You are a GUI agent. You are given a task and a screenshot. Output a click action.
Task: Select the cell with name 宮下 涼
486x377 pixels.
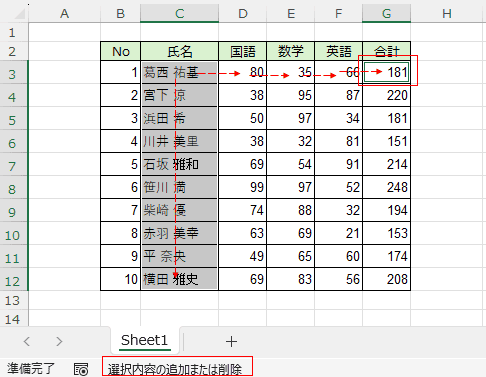point(179,95)
